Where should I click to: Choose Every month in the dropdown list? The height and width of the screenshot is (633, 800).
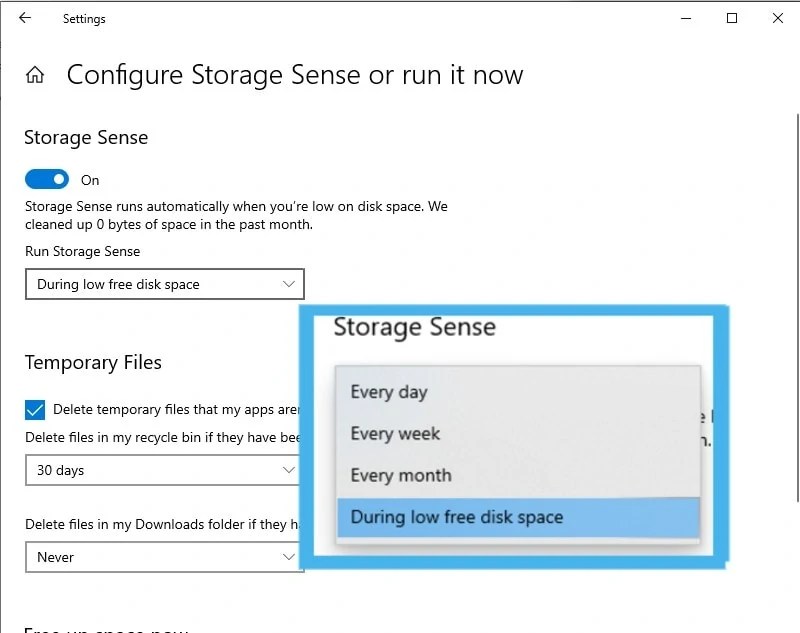[x=400, y=475]
